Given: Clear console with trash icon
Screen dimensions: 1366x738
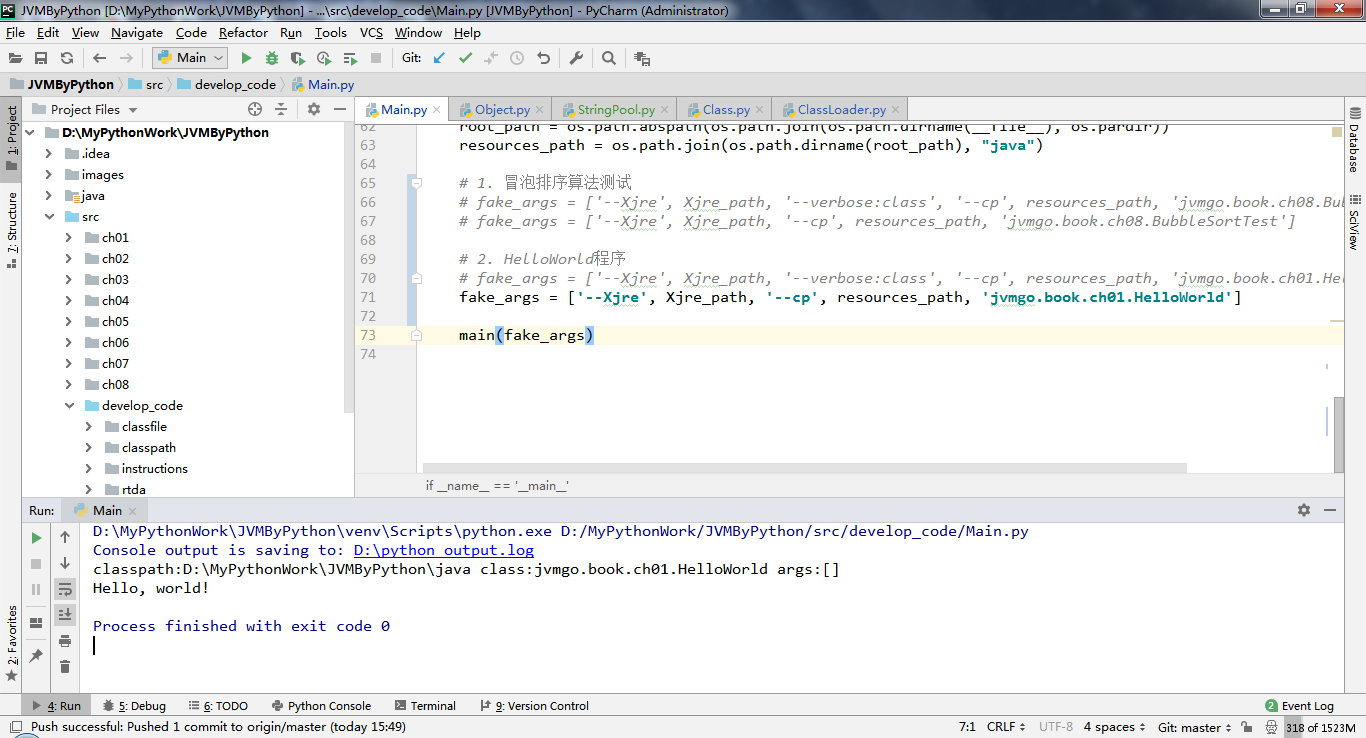Looking at the screenshot, I should point(65,667).
